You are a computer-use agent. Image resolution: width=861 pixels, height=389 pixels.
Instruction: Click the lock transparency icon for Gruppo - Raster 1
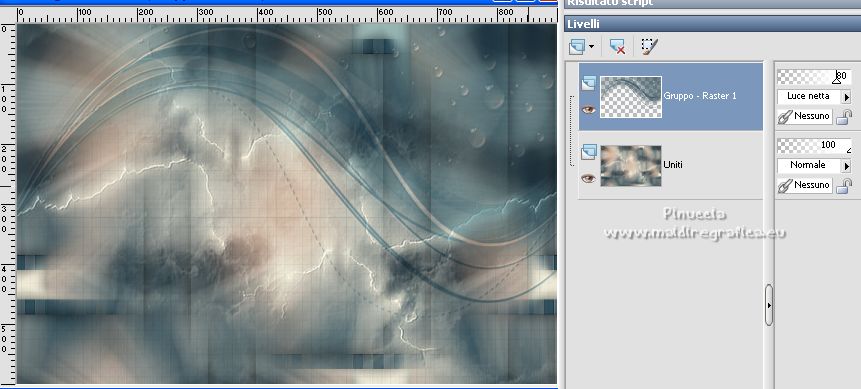click(x=844, y=116)
